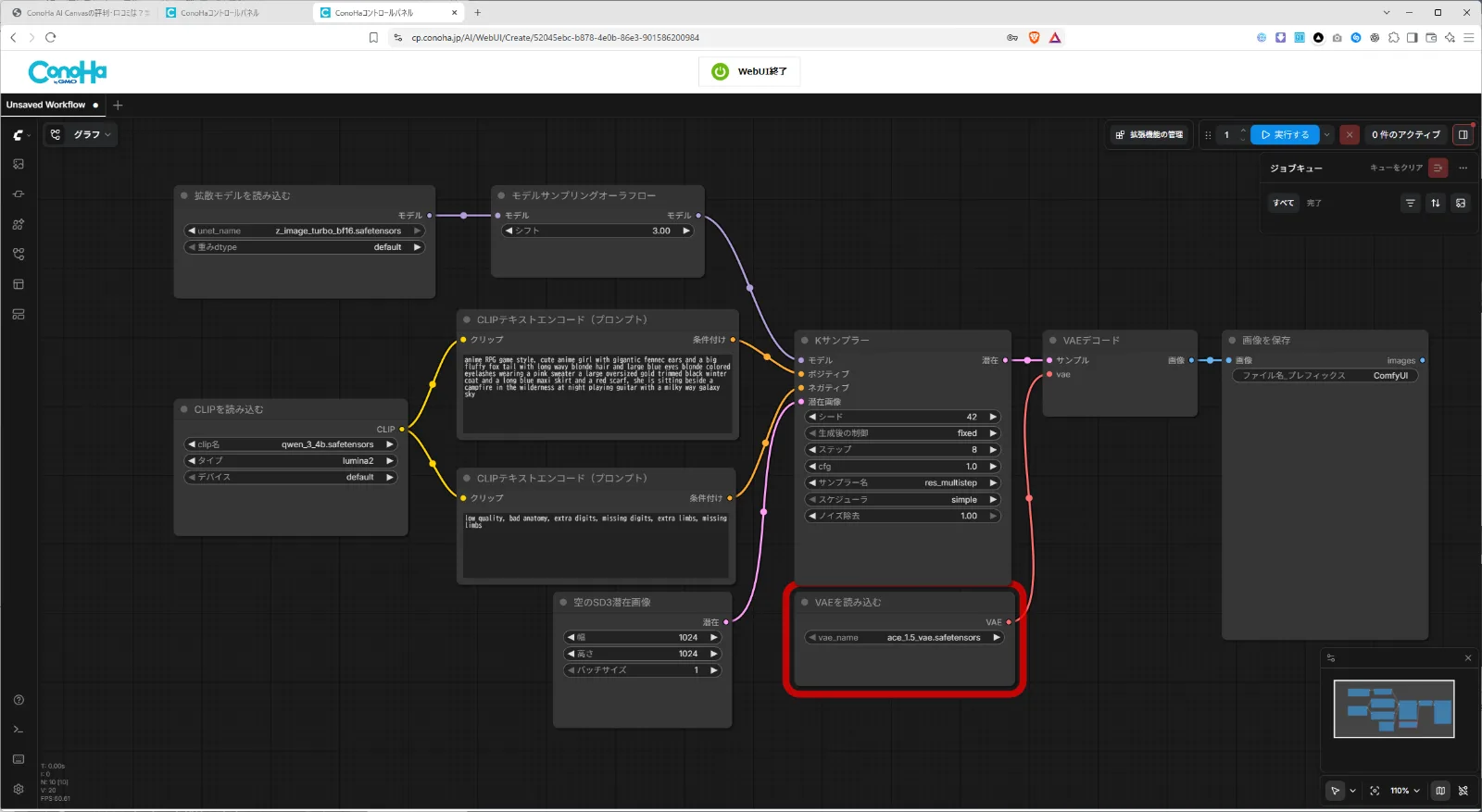This screenshot has width=1482, height=812.
Task: Click the ノイズ除去 denoise value slider
Action: [903, 516]
